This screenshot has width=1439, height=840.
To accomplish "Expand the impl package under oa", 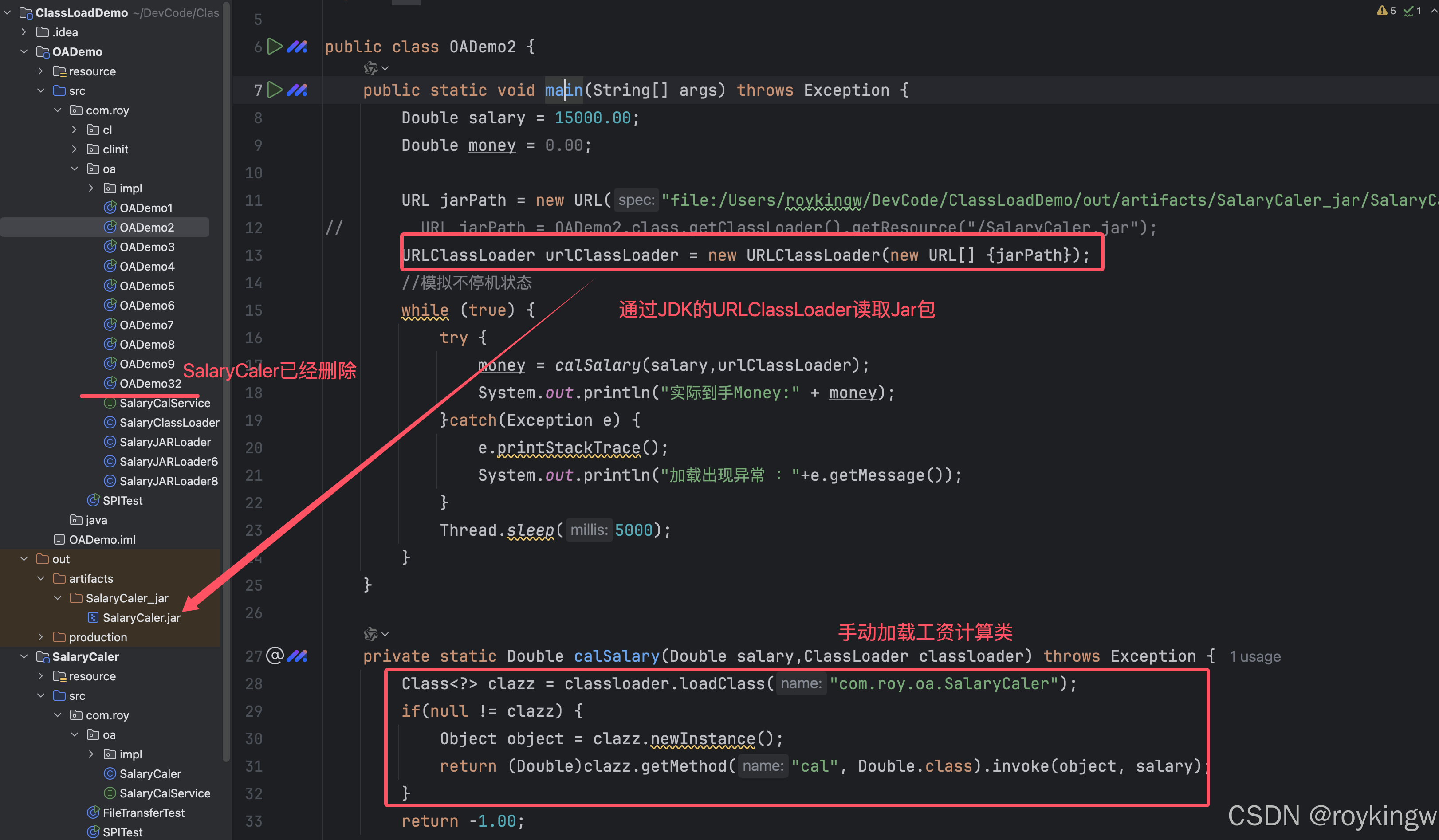I will point(91,188).
